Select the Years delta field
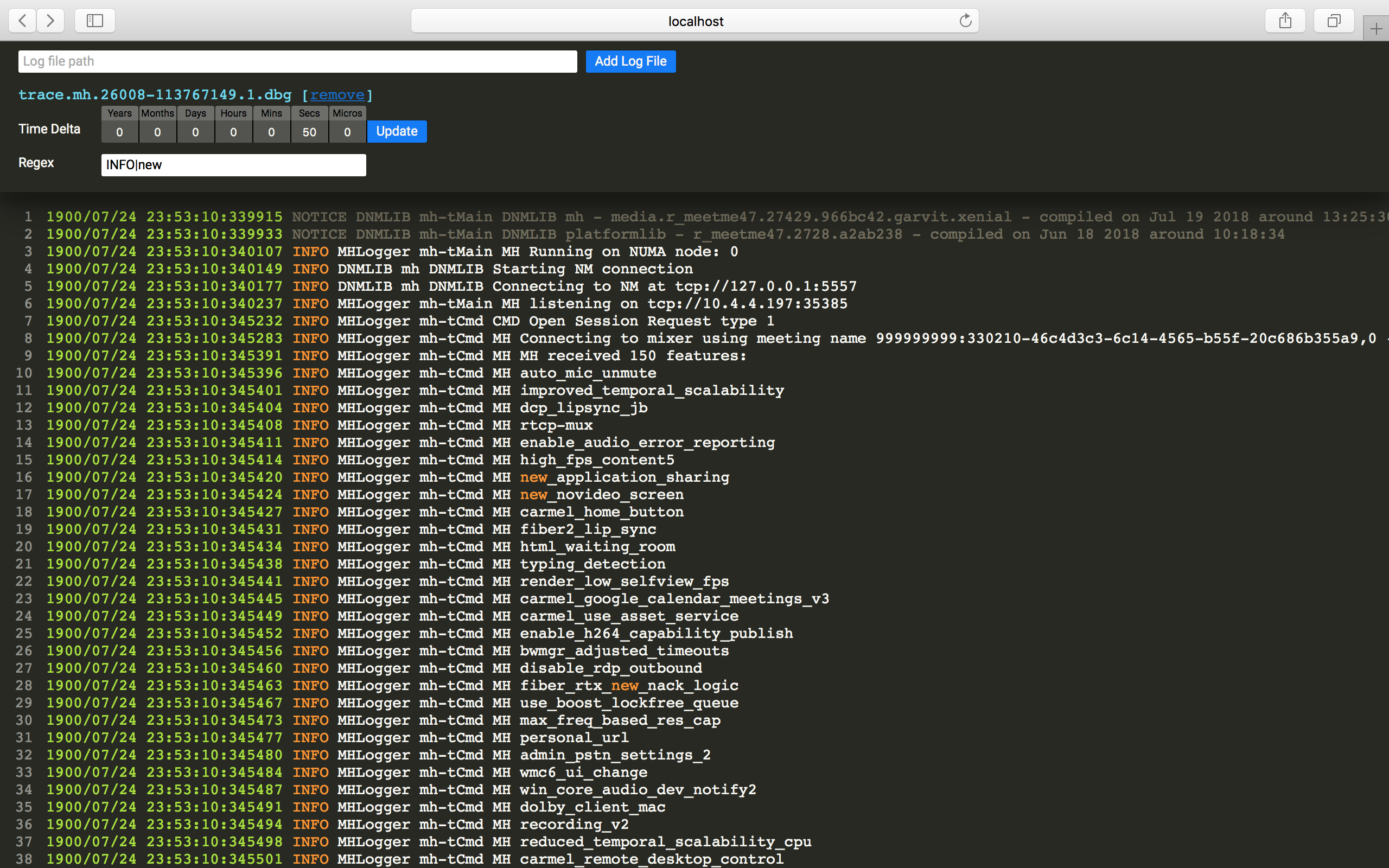Image resolution: width=1389 pixels, height=868 pixels. pyautogui.click(x=119, y=132)
